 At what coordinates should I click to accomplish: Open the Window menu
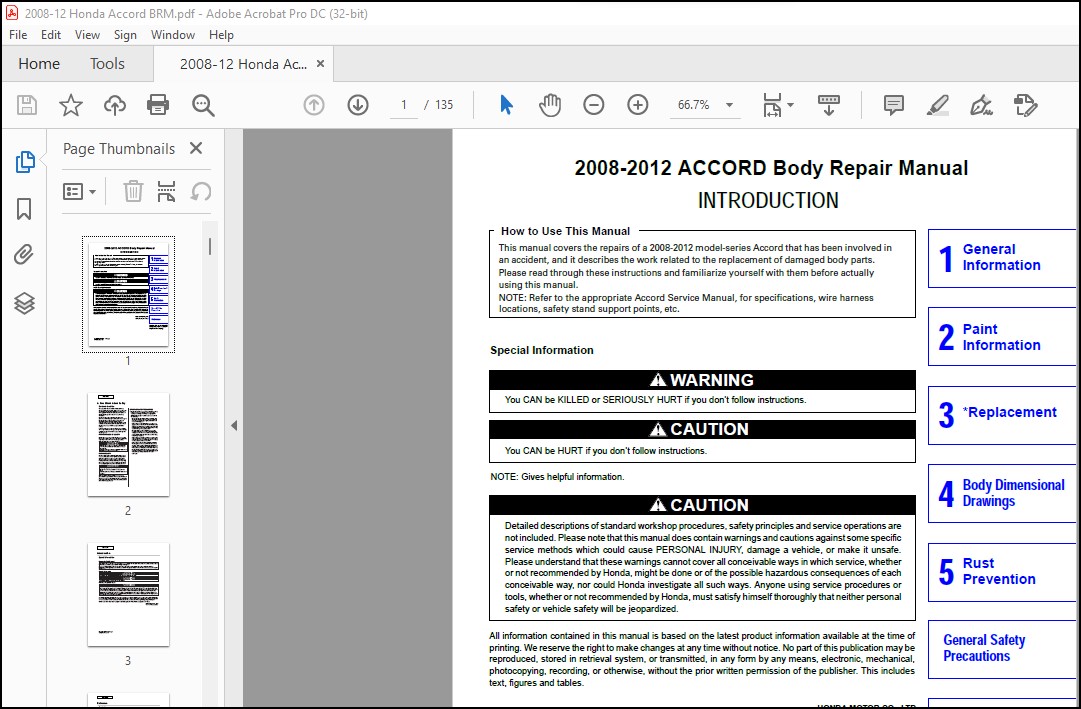tap(172, 34)
